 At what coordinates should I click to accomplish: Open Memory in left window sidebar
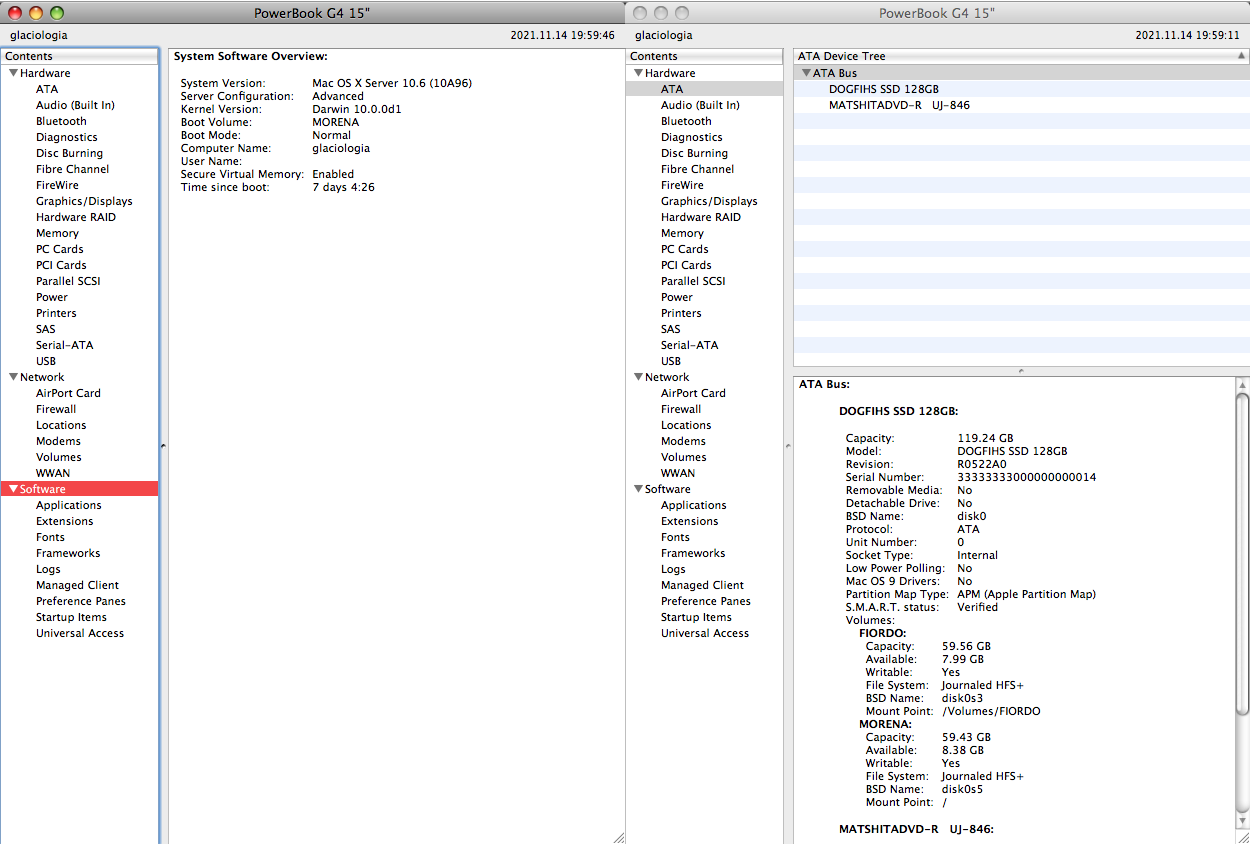[57, 233]
